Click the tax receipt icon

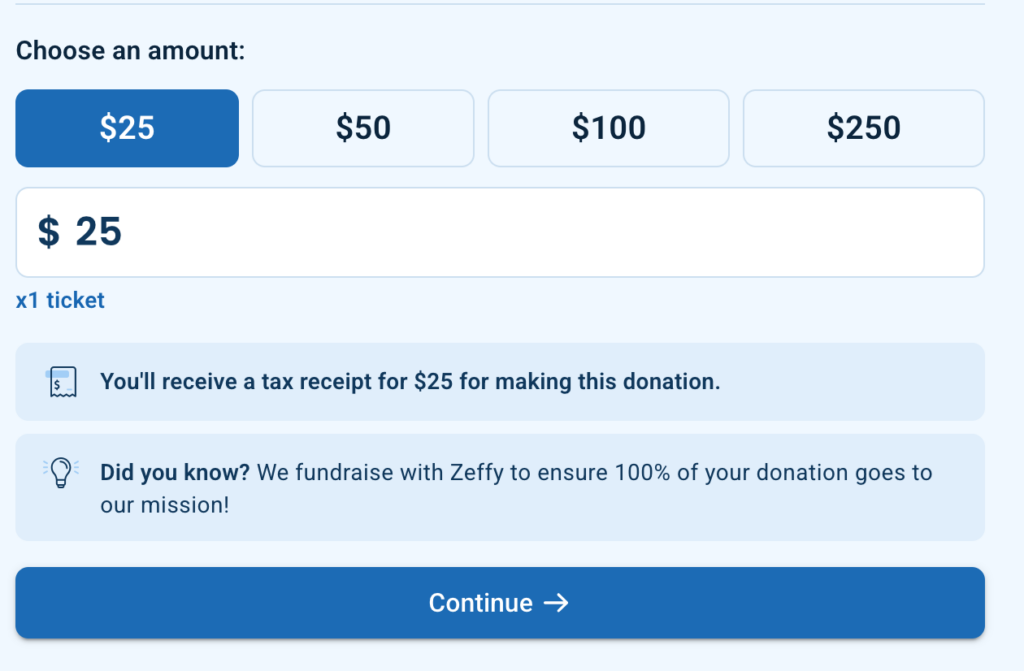pyautogui.click(x=62, y=382)
